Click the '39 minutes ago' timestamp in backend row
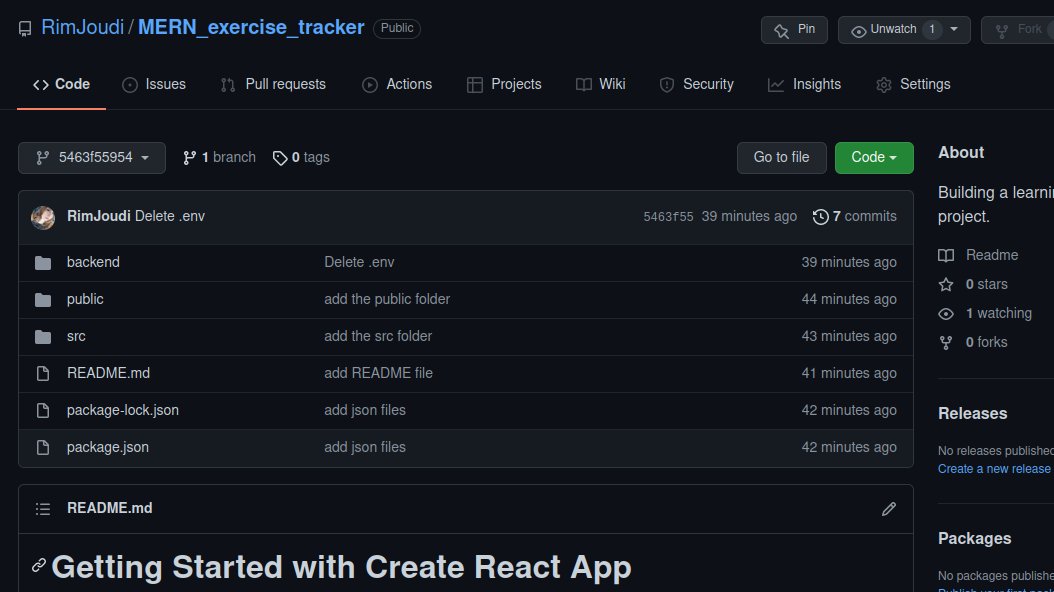 [x=849, y=262]
